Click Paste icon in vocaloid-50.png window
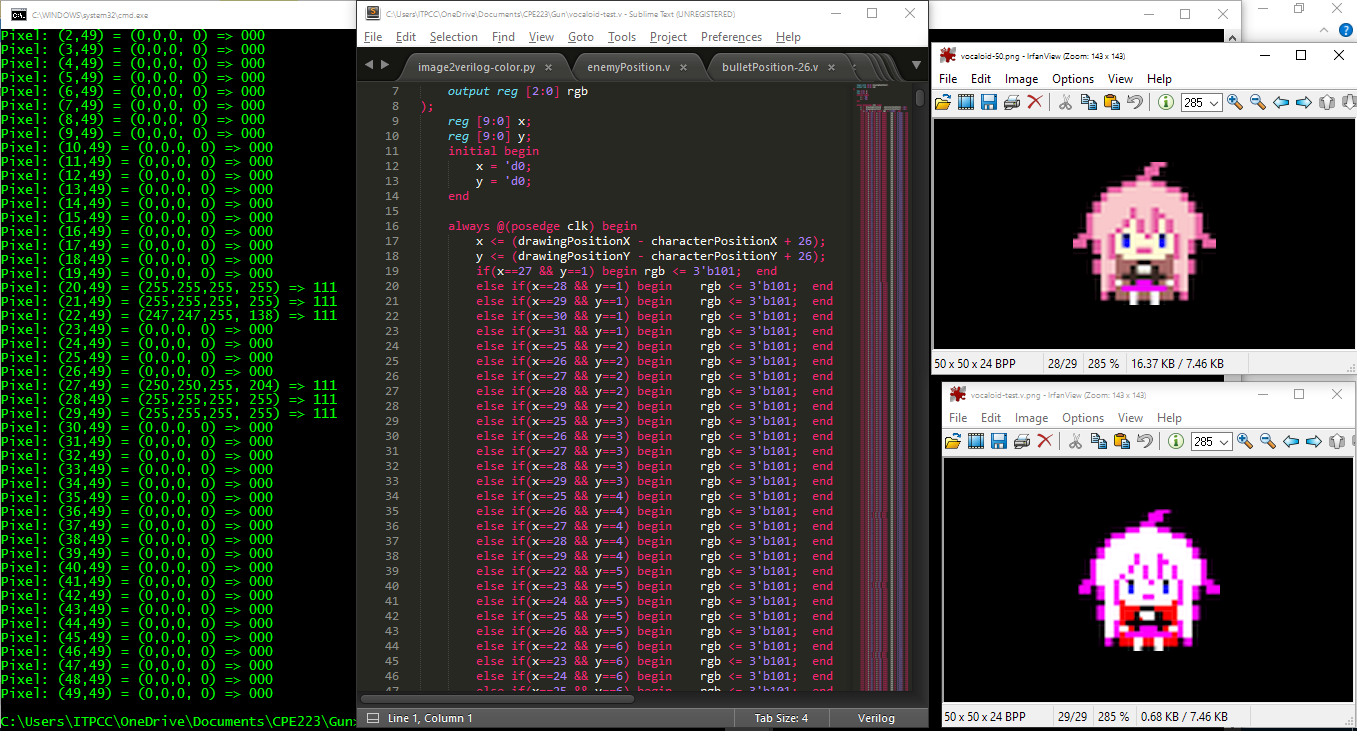The width and height of the screenshot is (1357, 731). (x=1112, y=102)
